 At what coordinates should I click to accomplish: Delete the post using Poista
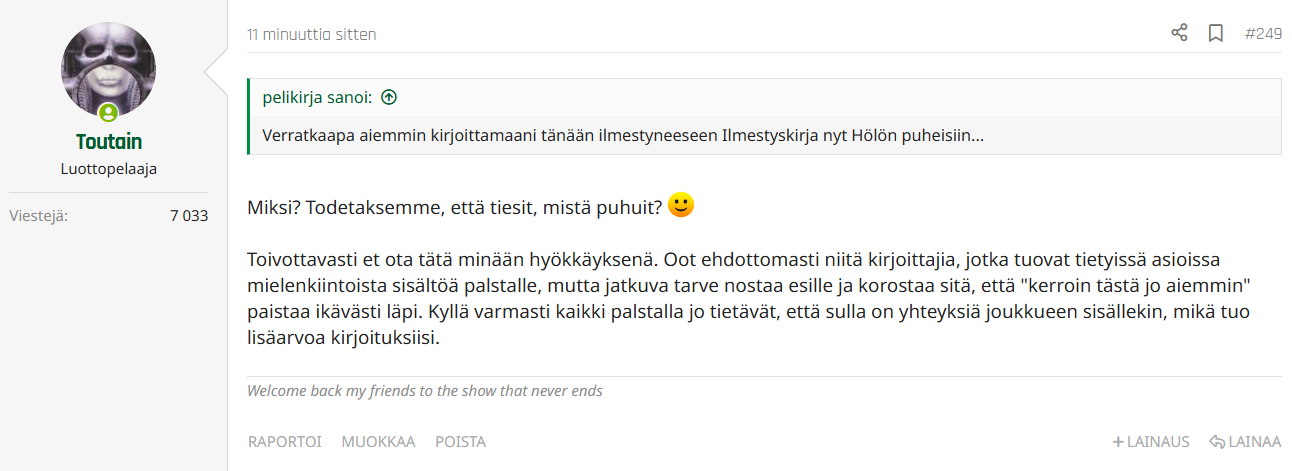[x=460, y=442]
